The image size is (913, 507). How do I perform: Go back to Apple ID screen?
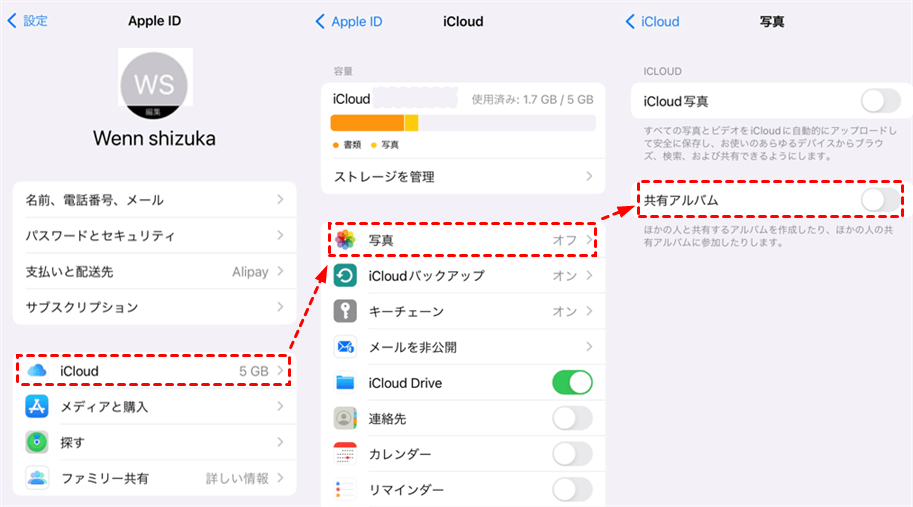tap(349, 22)
